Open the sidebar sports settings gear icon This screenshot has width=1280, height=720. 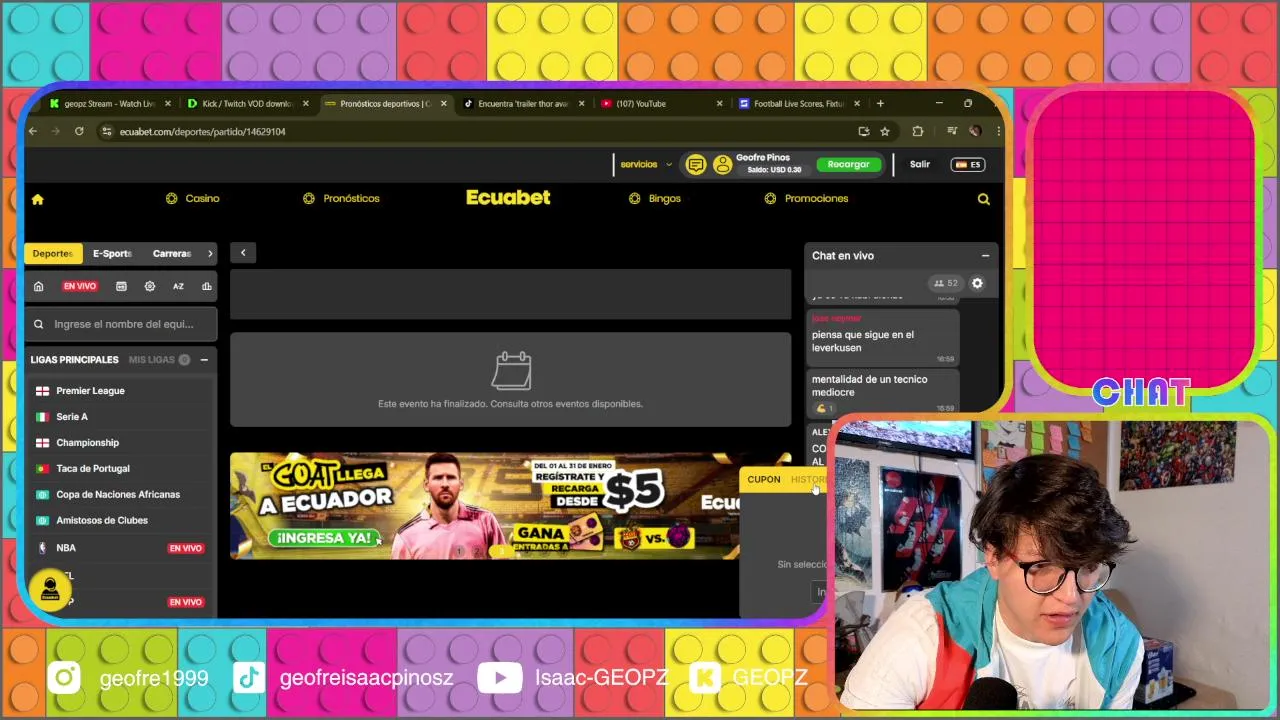coord(150,286)
